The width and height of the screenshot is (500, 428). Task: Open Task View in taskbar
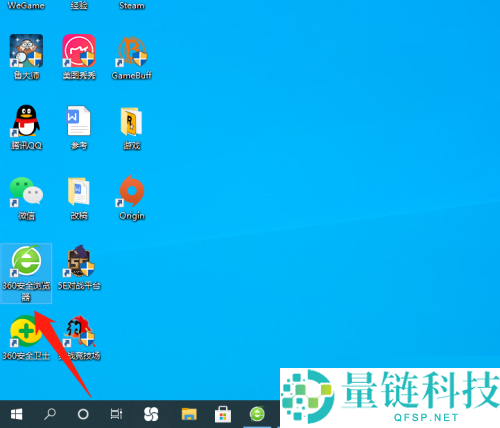tap(116, 414)
